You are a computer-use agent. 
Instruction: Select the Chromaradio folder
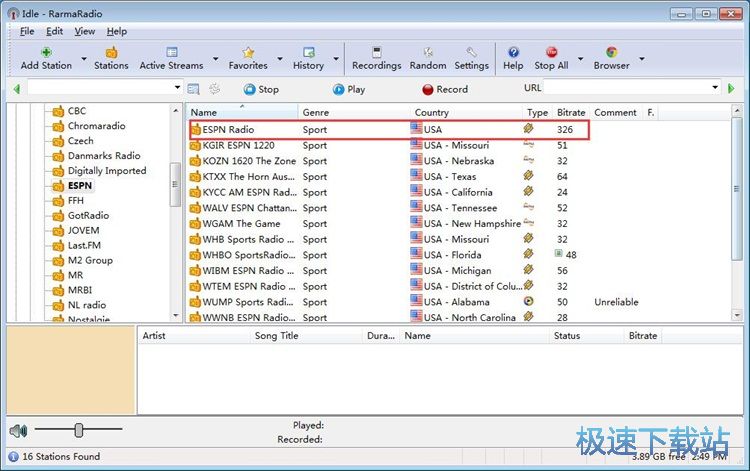click(96, 126)
